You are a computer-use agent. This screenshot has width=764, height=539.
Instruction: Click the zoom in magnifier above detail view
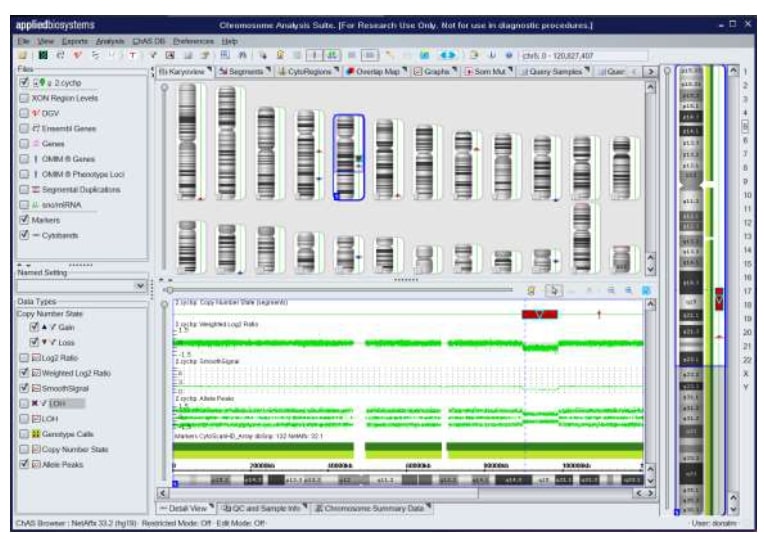pyautogui.click(x=609, y=290)
